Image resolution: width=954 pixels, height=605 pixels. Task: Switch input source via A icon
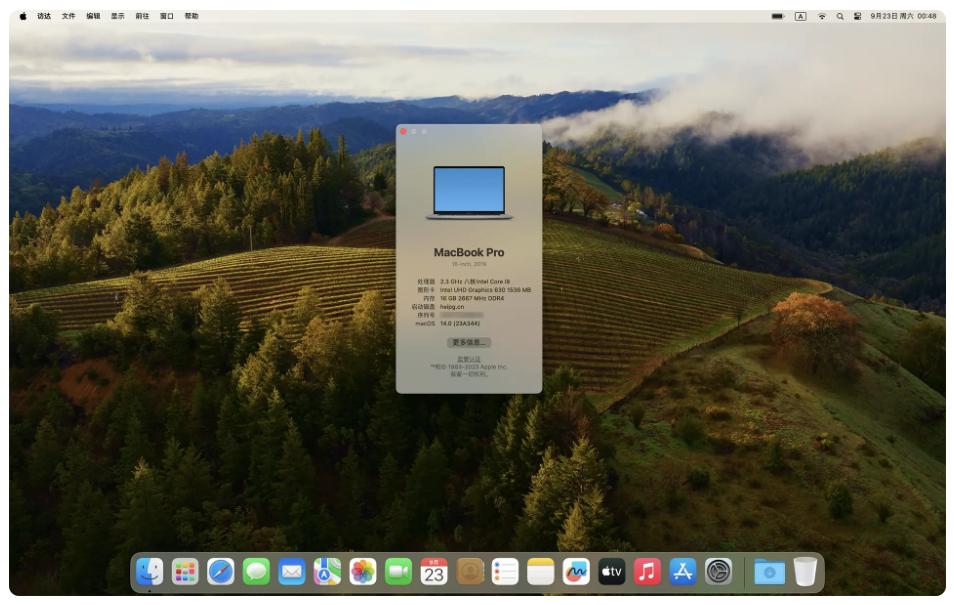coord(800,16)
